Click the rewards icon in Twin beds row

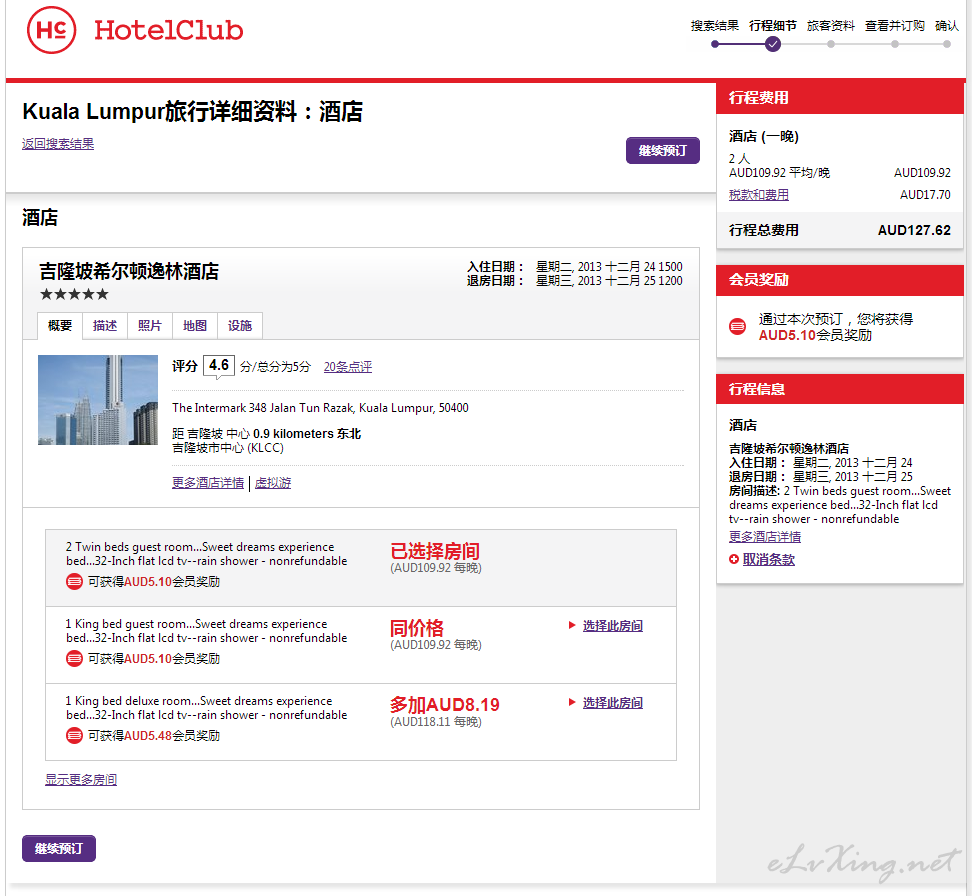[74, 582]
